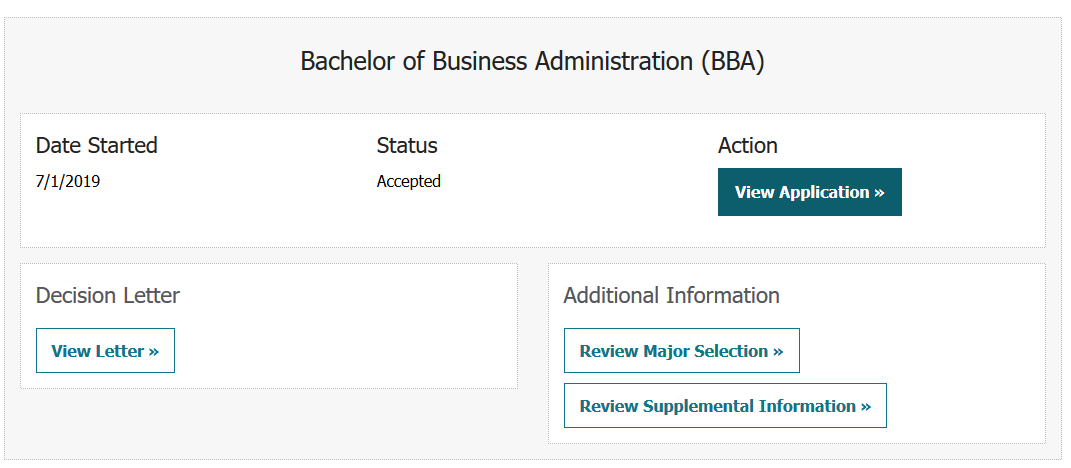Click the Action column label
The width and height of the screenshot is (1071, 468).
tap(748, 145)
